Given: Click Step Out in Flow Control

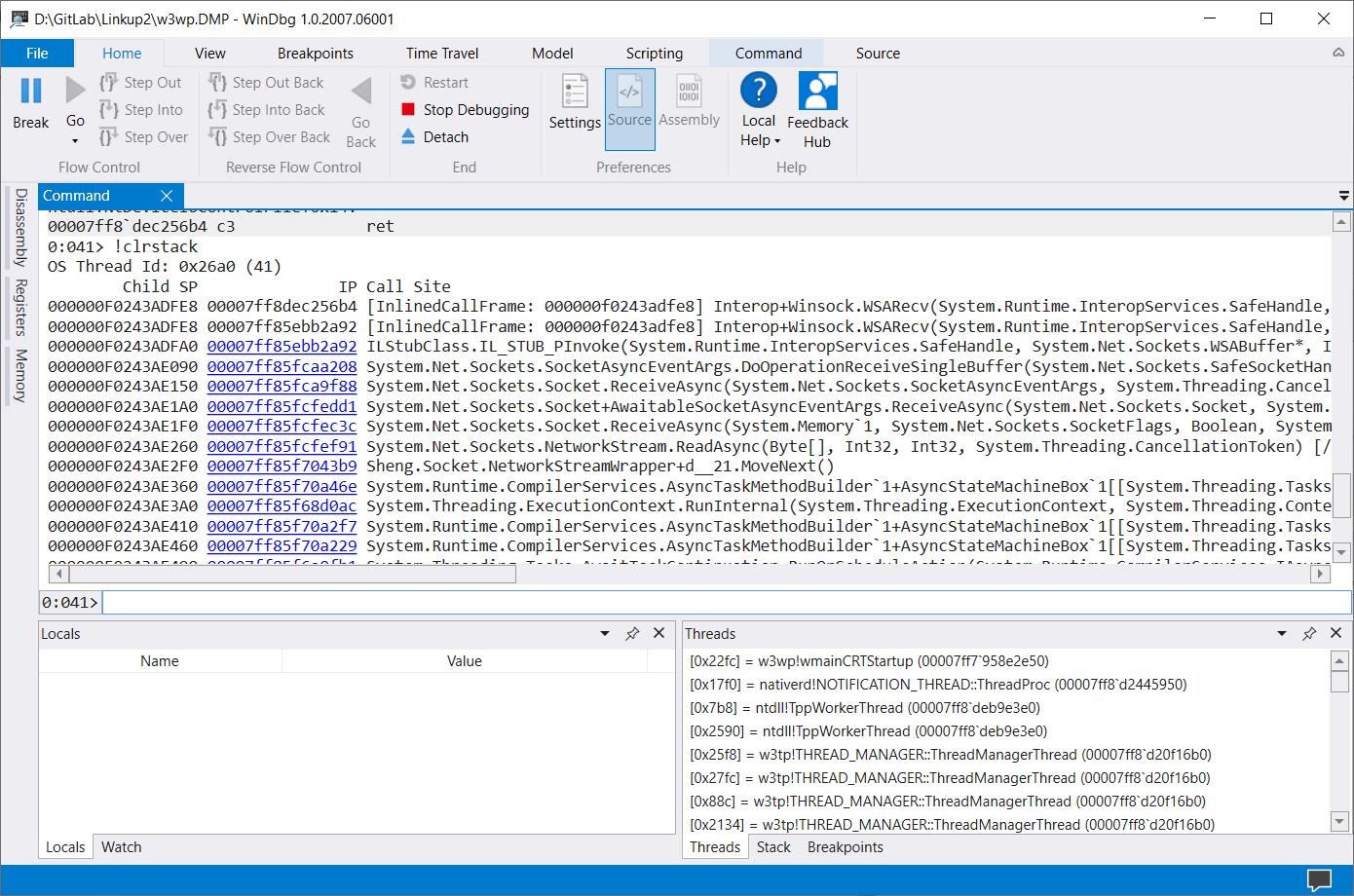Looking at the screenshot, I should coord(141,83).
